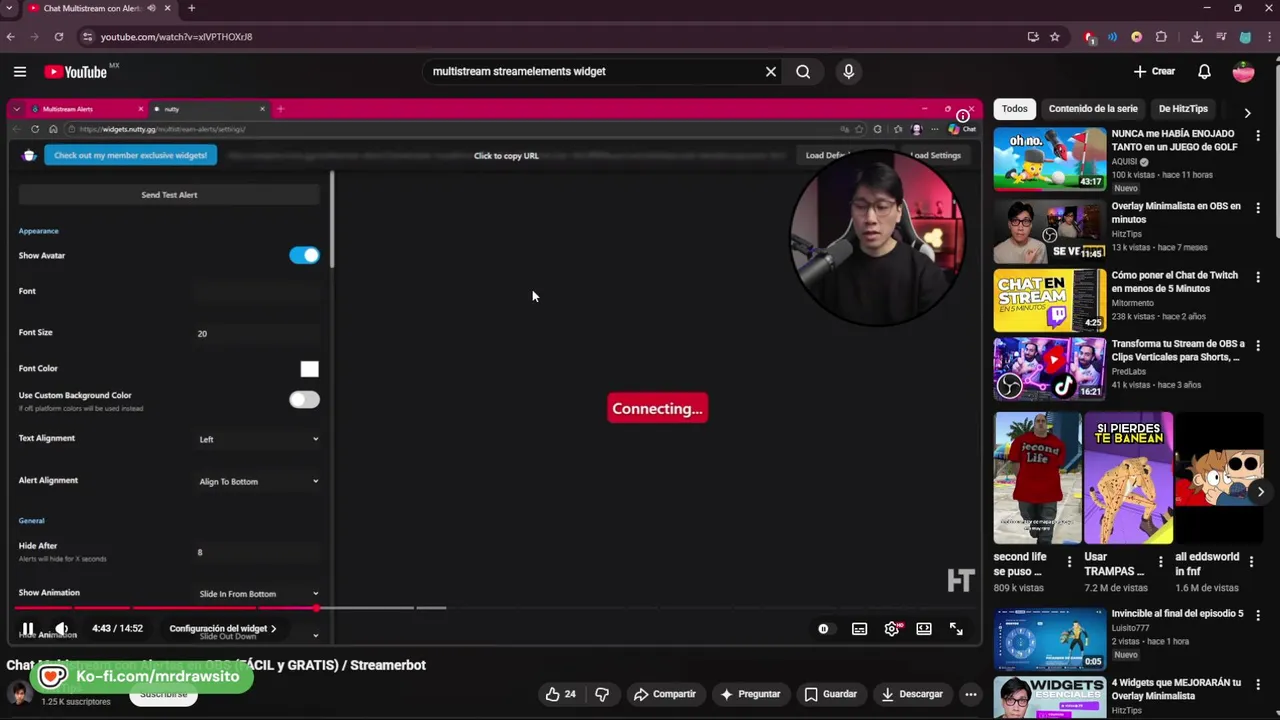
Task: Like the video with thumbs up
Action: [x=560, y=694]
